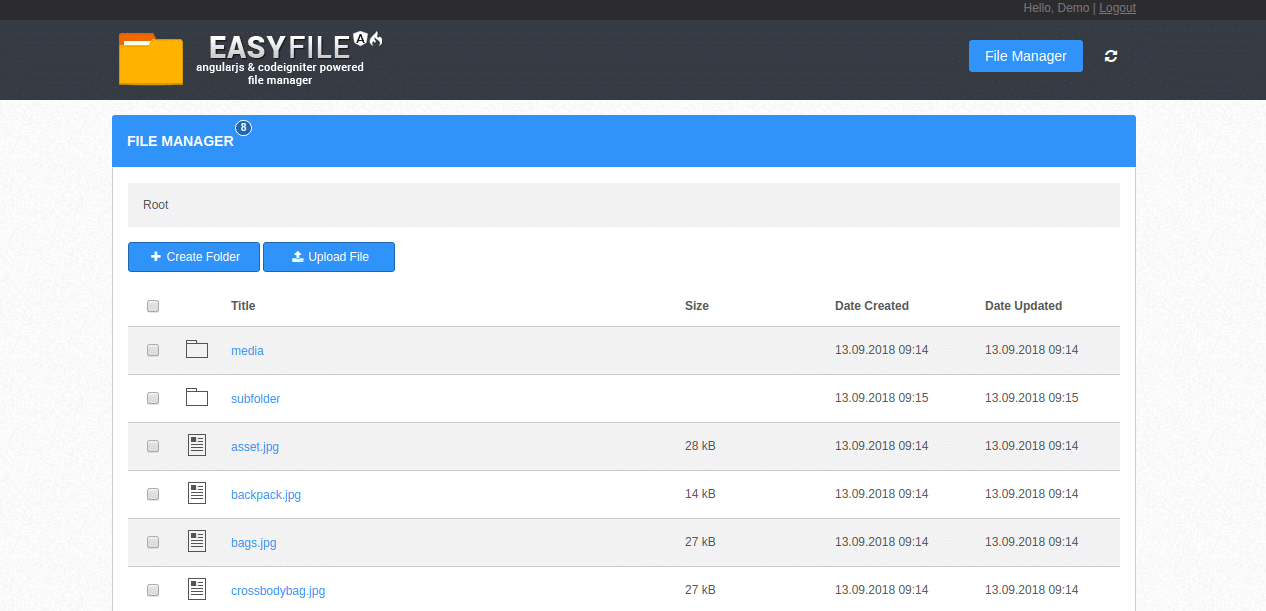
Task: Toggle the select-all checkbox in the table header
Action: (152, 306)
